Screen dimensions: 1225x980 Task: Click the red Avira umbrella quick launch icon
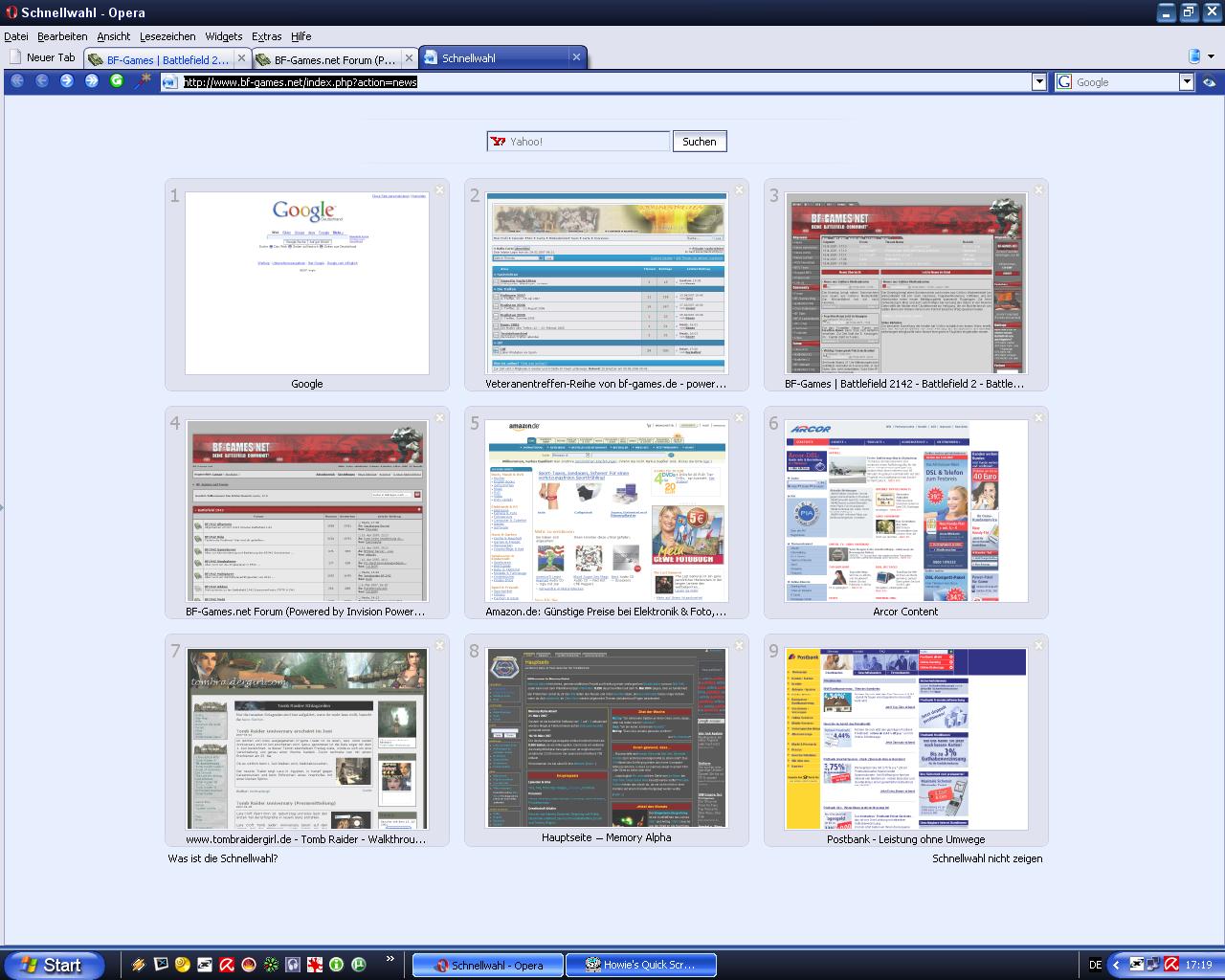coord(227,965)
